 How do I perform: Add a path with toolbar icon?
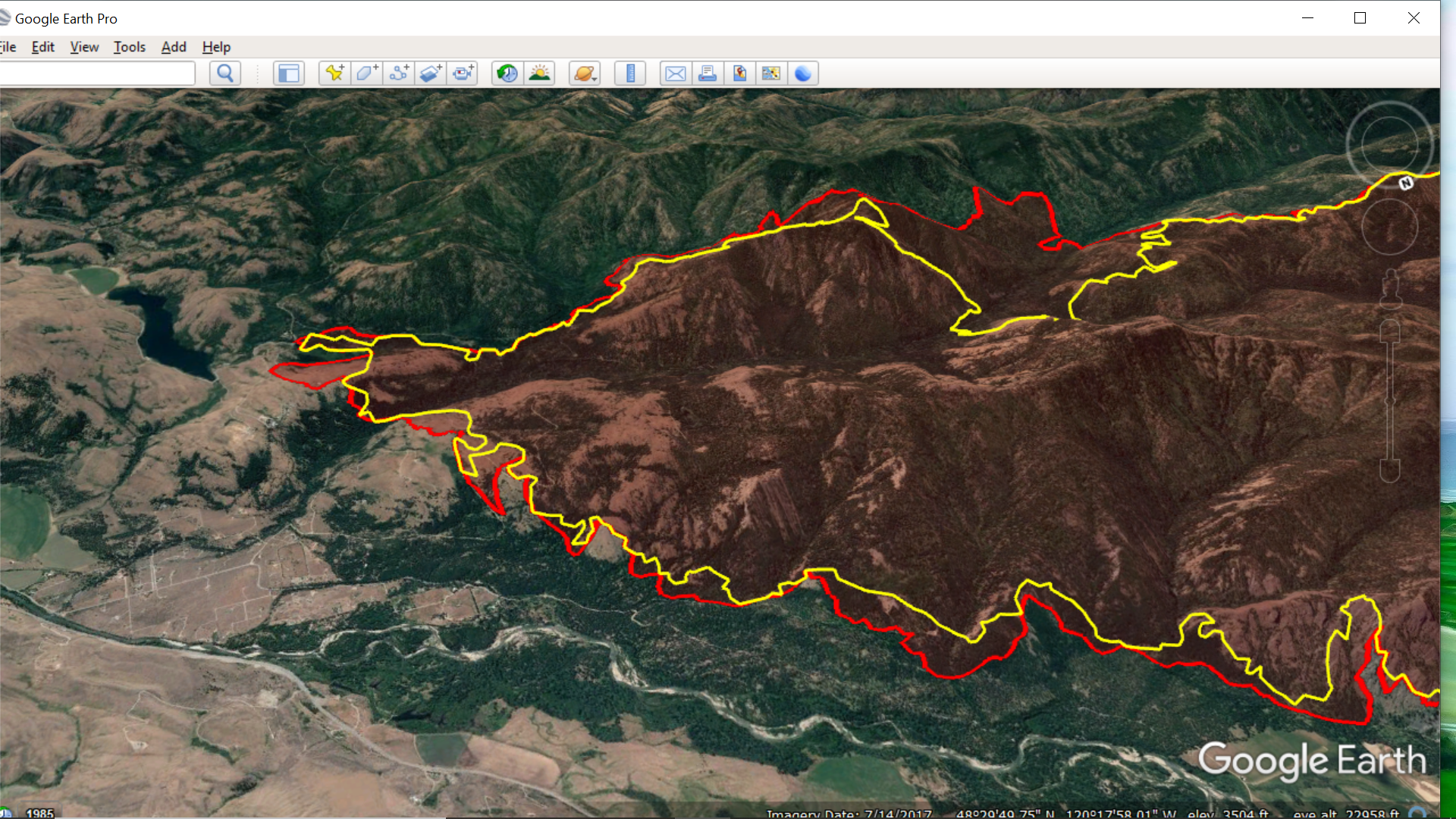coord(399,74)
